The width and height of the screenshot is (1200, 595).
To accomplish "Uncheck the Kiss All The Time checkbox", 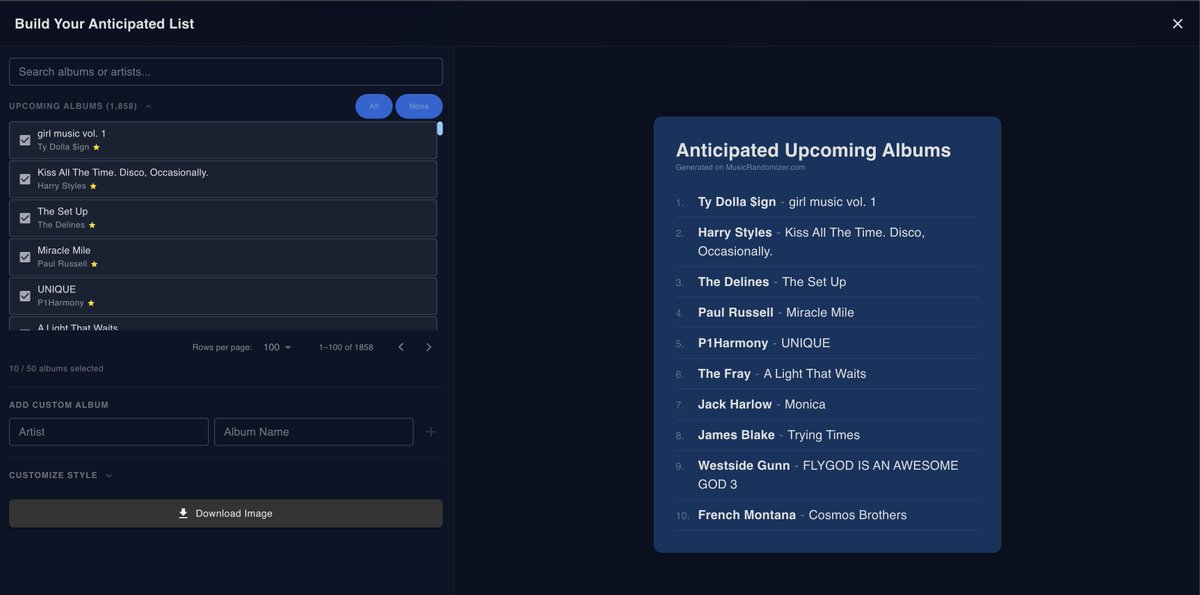I will pos(25,179).
